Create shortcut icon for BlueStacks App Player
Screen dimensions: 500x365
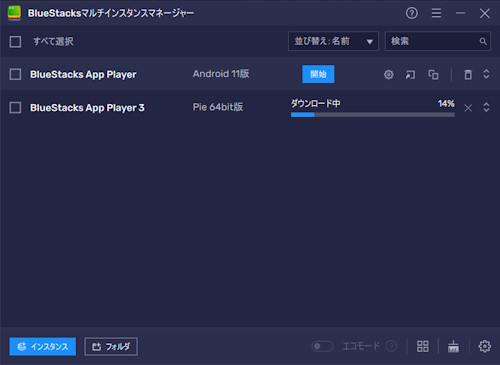[x=410, y=75]
